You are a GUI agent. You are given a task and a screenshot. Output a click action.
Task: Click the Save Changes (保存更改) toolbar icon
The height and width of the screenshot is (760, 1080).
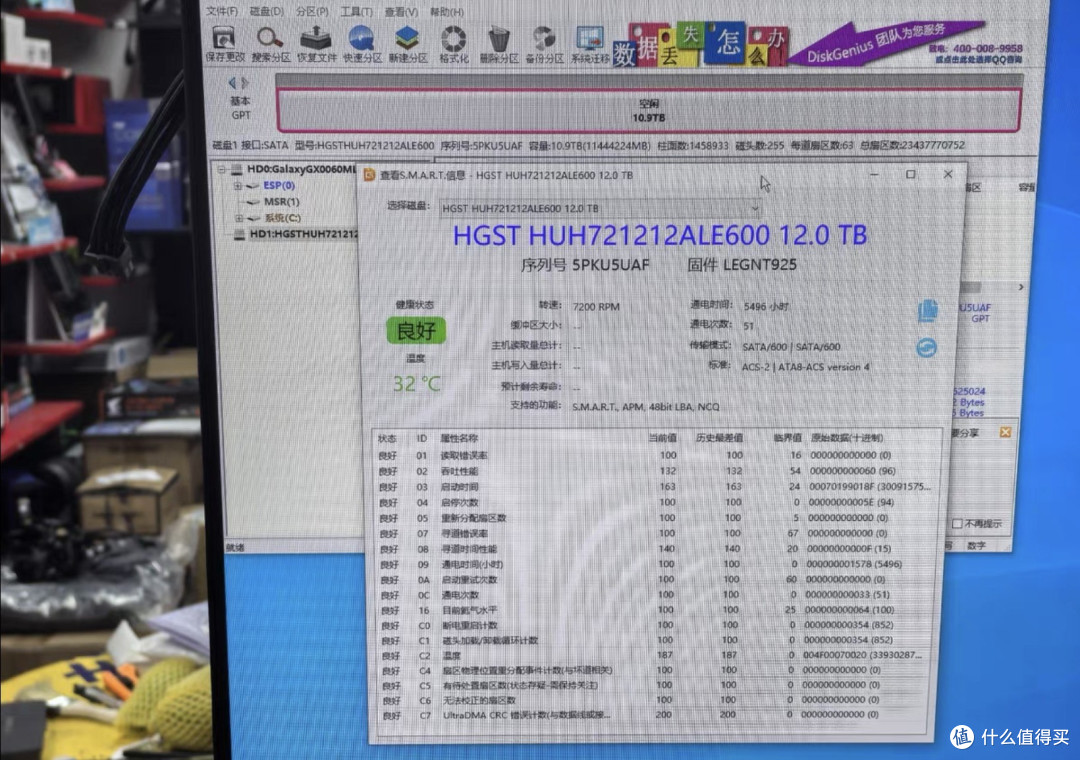click(225, 45)
